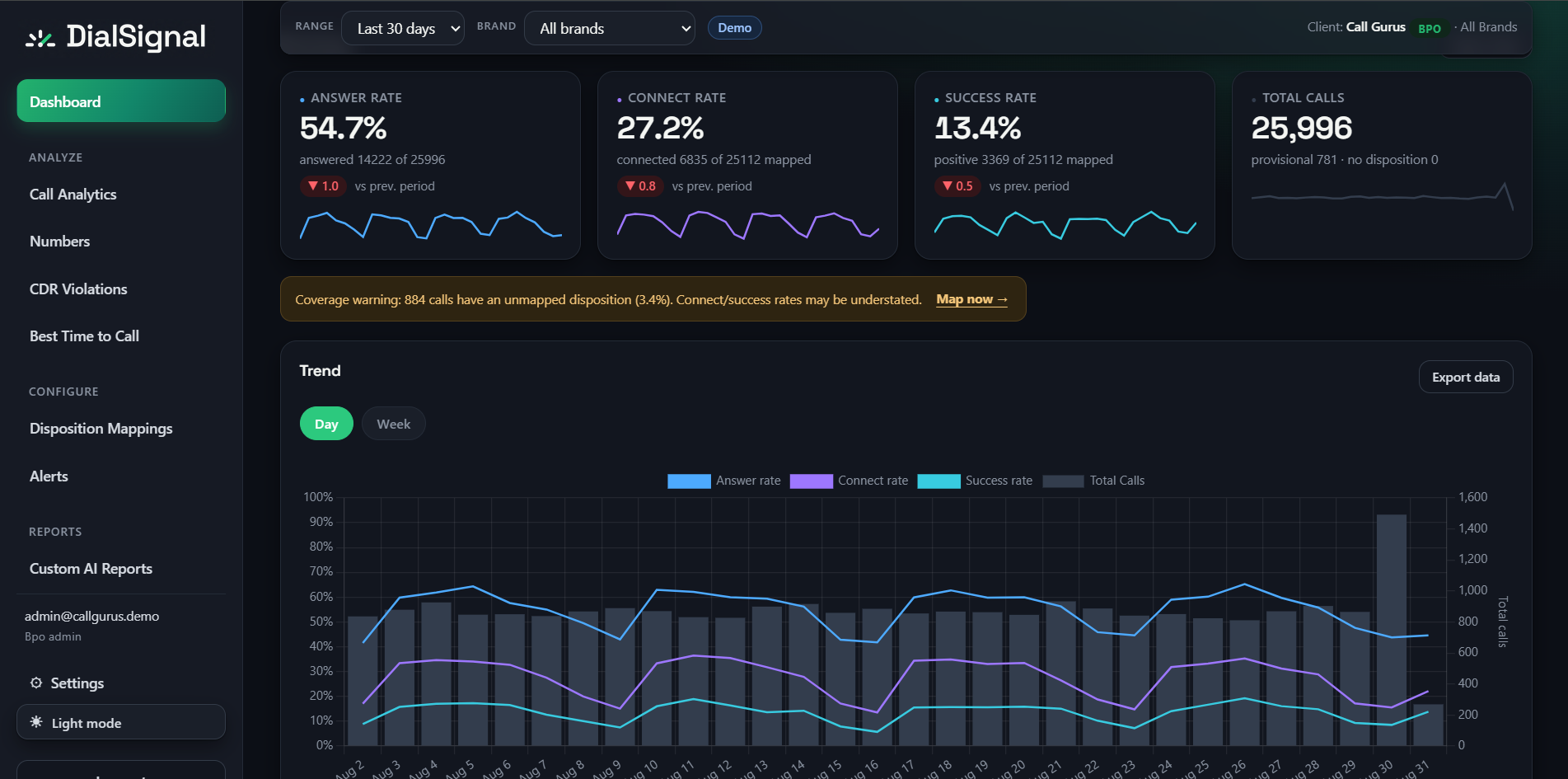The height and width of the screenshot is (779, 1568).
Task: Click the 25,996 total calls value
Action: tap(1302, 128)
